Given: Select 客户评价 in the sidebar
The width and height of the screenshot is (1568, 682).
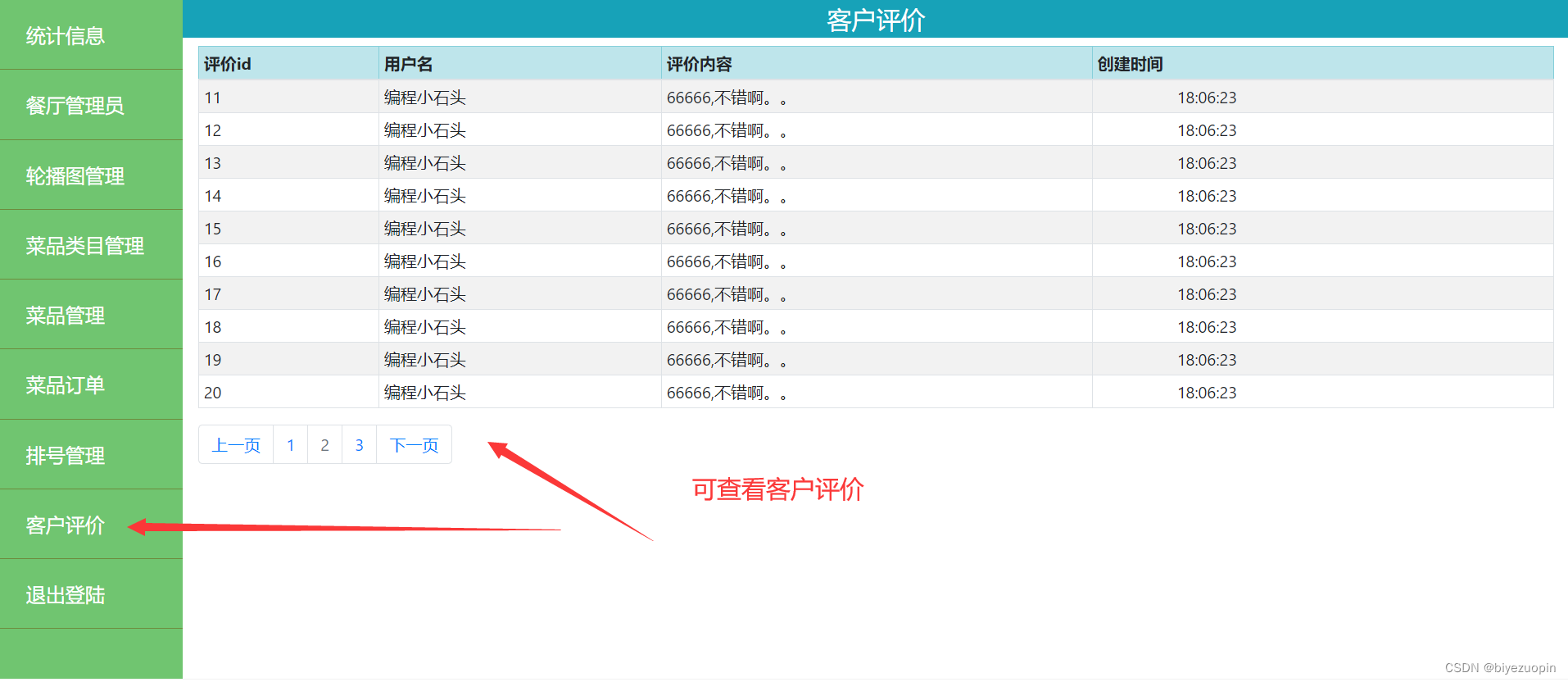Looking at the screenshot, I should (x=91, y=525).
